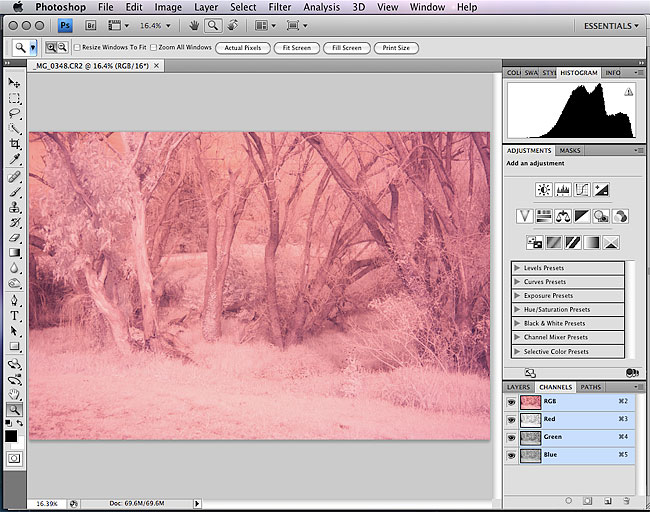Hide the Red channel visibility
Viewport: 650px width, 512px height.
pos(511,419)
